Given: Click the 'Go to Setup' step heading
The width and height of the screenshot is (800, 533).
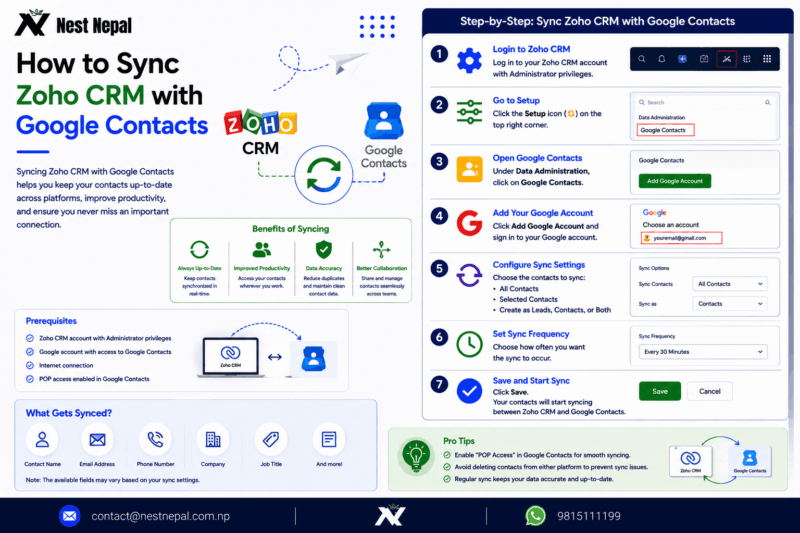Looking at the screenshot, I should coord(516,100).
